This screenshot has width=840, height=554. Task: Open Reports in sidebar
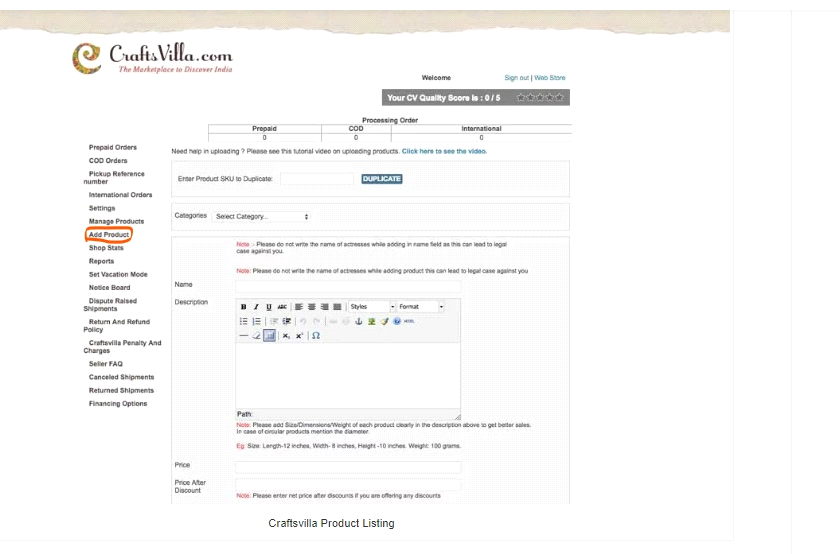pyautogui.click(x=101, y=261)
